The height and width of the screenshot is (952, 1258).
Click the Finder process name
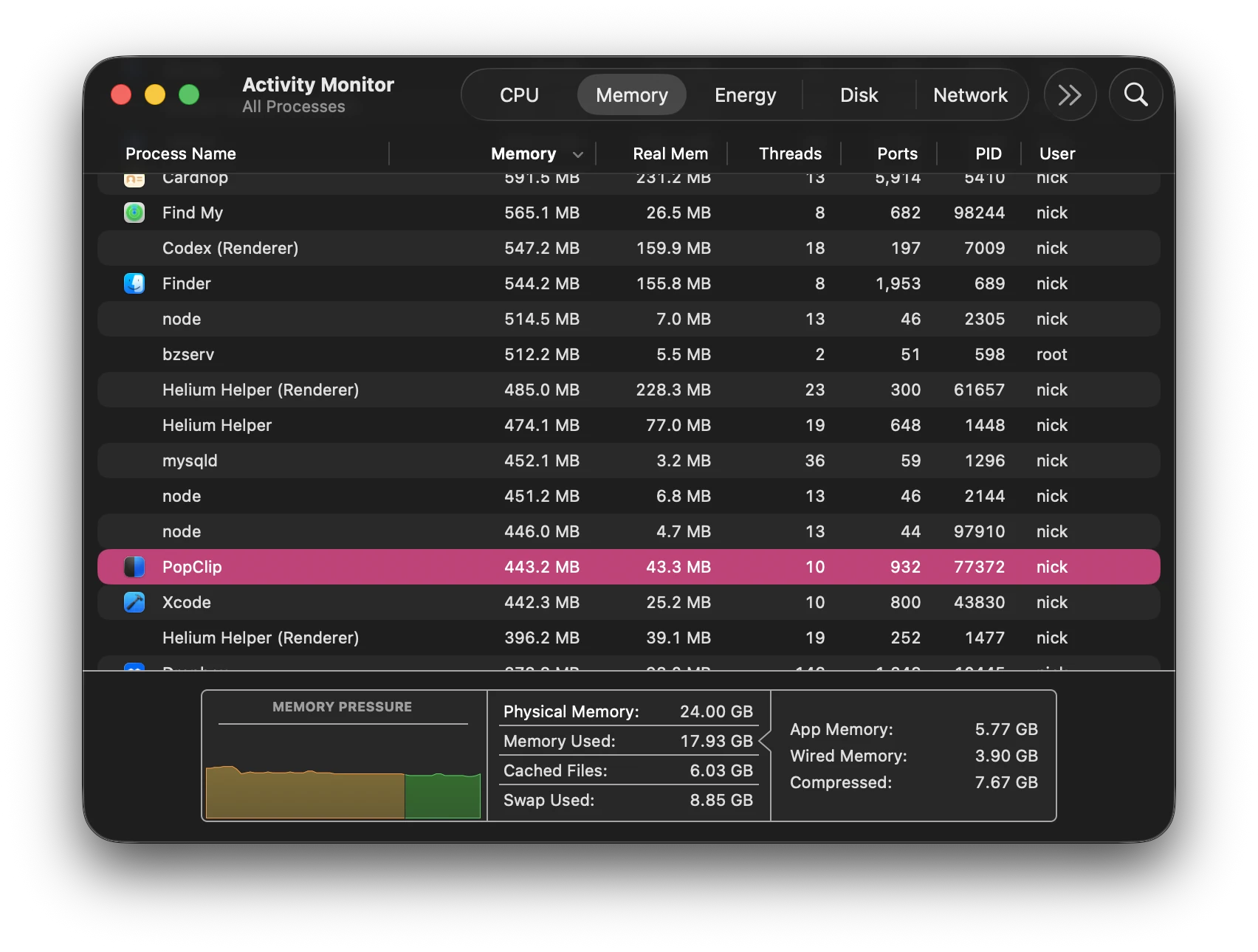pos(187,283)
